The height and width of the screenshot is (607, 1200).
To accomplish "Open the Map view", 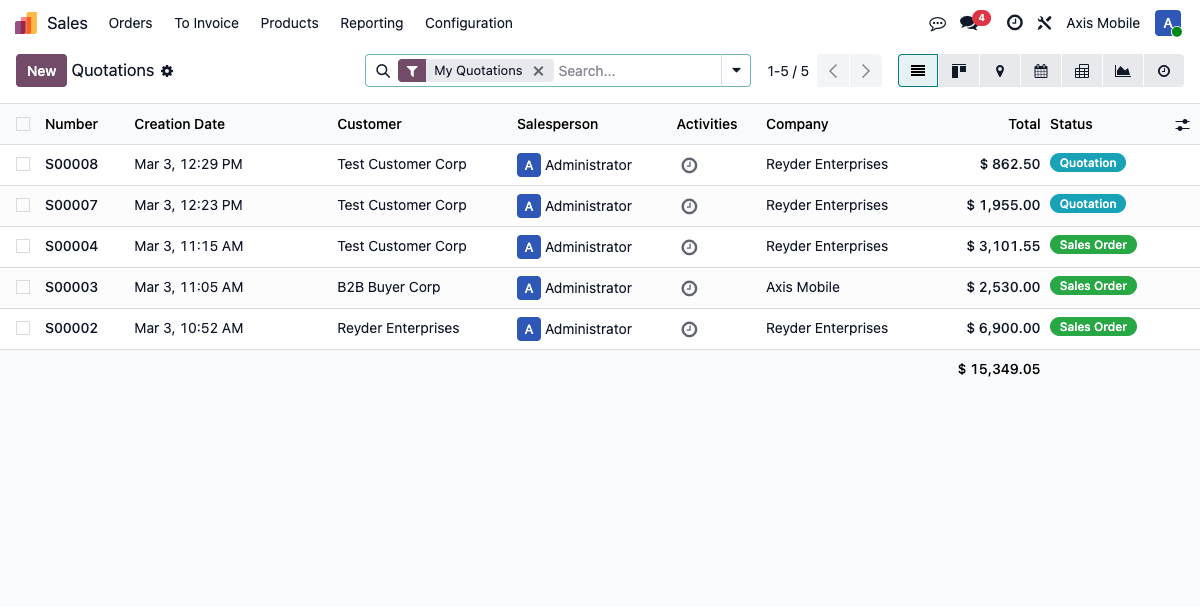I will pos(999,71).
